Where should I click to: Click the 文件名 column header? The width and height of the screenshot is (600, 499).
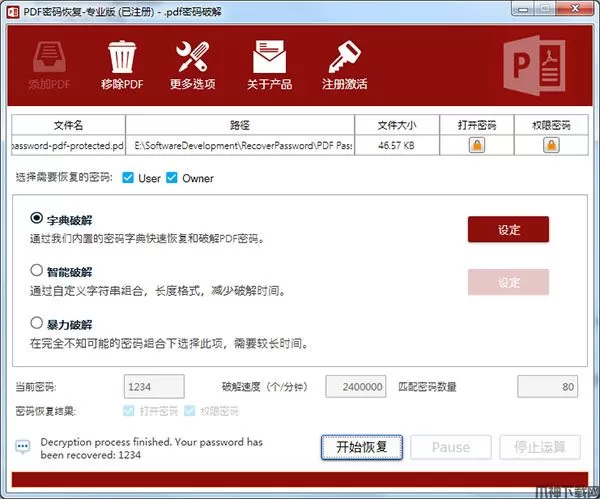(x=68, y=125)
